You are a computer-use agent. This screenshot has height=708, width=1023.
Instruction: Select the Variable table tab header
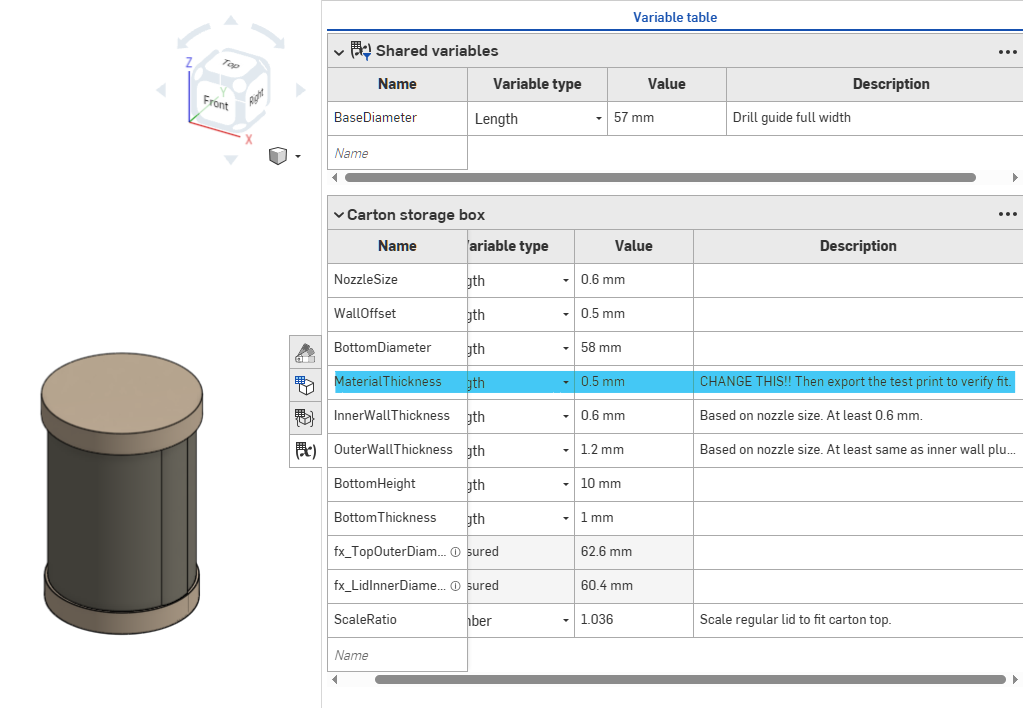(675, 18)
